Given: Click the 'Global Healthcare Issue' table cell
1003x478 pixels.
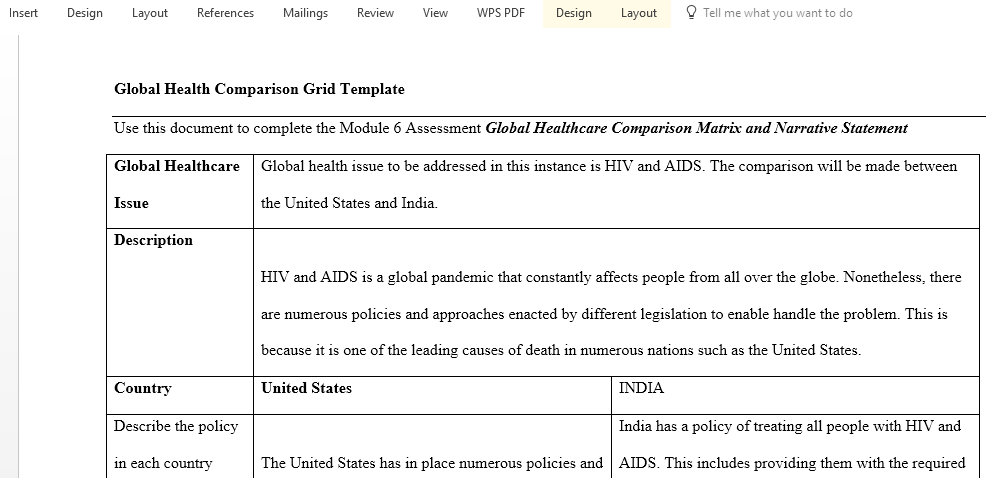Looking at the screenshot, I should coord(180,191).
